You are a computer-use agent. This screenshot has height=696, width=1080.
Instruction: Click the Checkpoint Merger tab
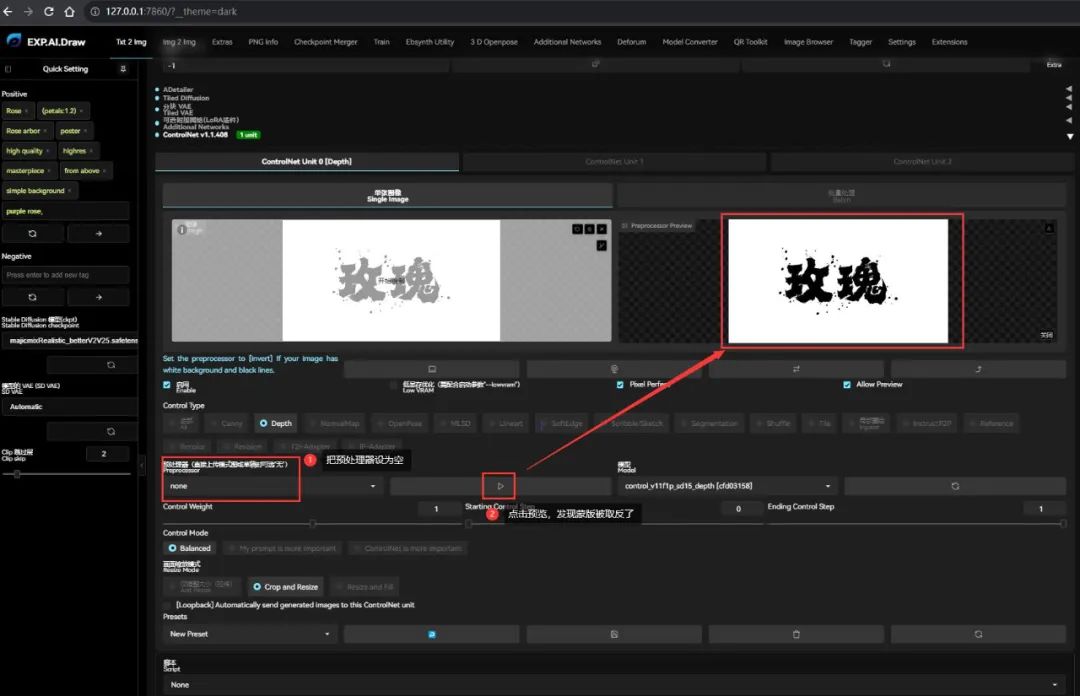tap(325, 42)
